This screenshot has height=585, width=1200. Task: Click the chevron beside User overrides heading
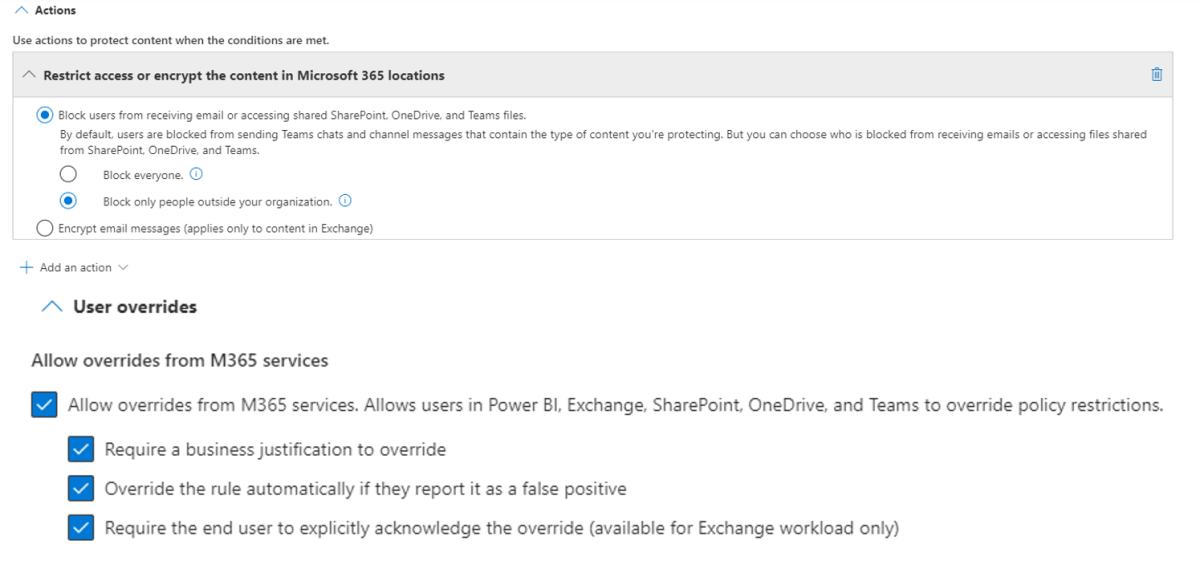(52, 305)
